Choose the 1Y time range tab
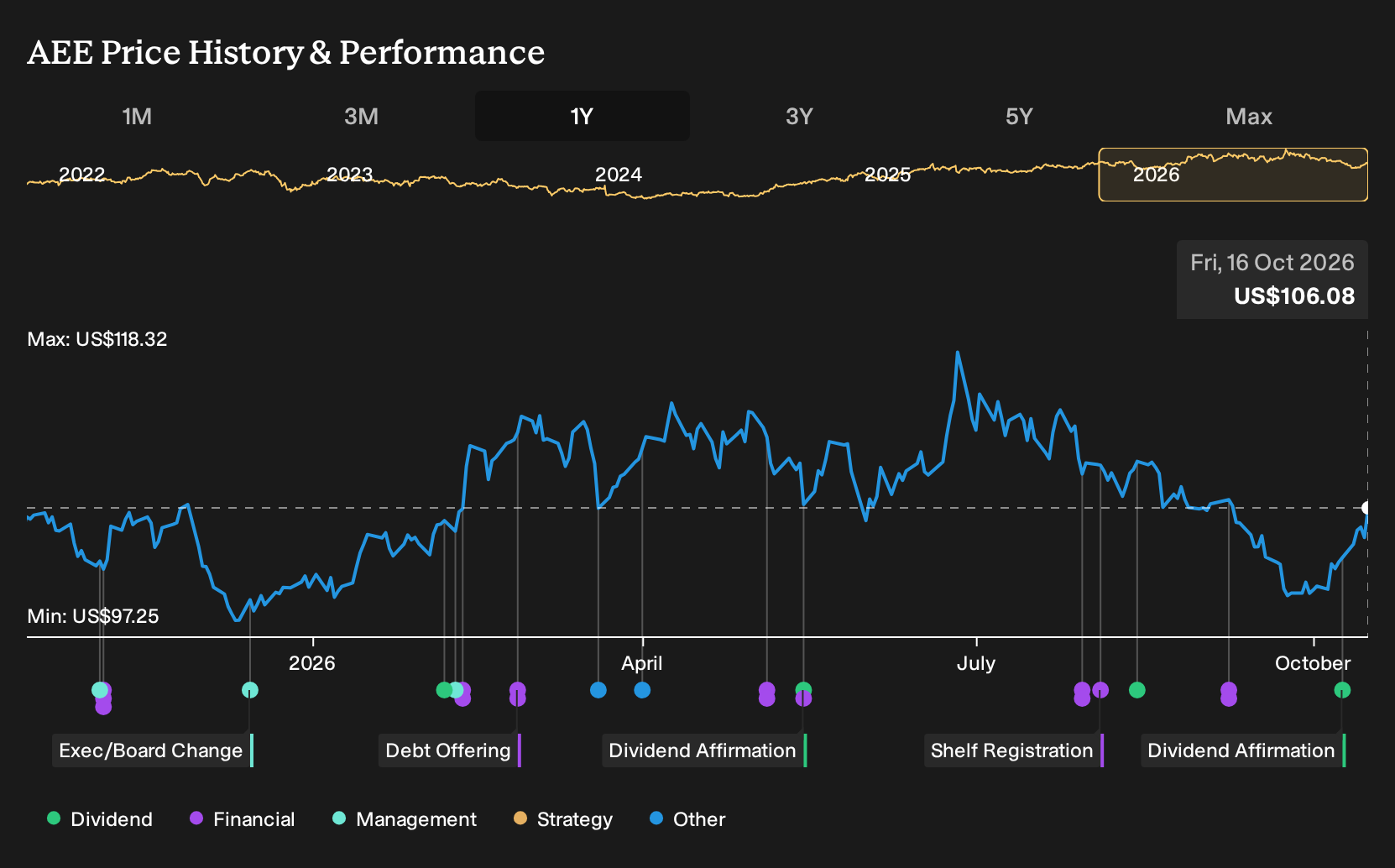The height and width of the screenshot is (868, 1395). click(582, 116)
